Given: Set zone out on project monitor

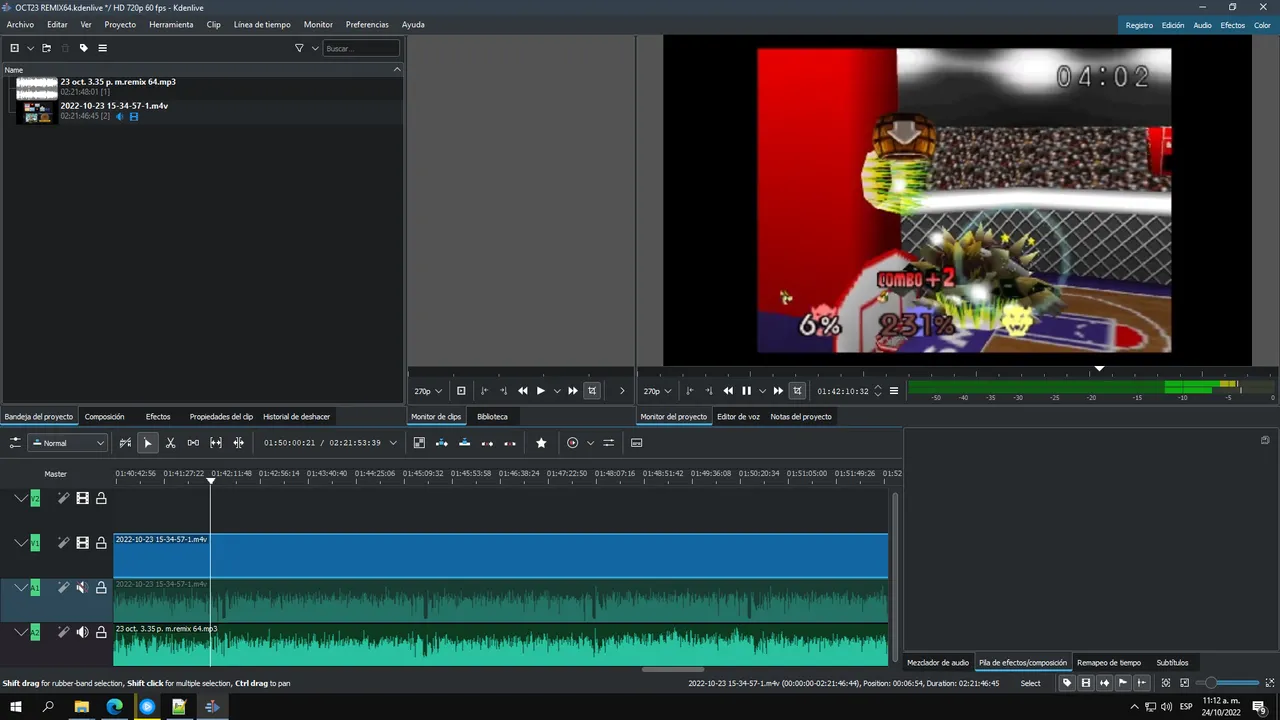Looking at the screenshot, I should [709, 391].
